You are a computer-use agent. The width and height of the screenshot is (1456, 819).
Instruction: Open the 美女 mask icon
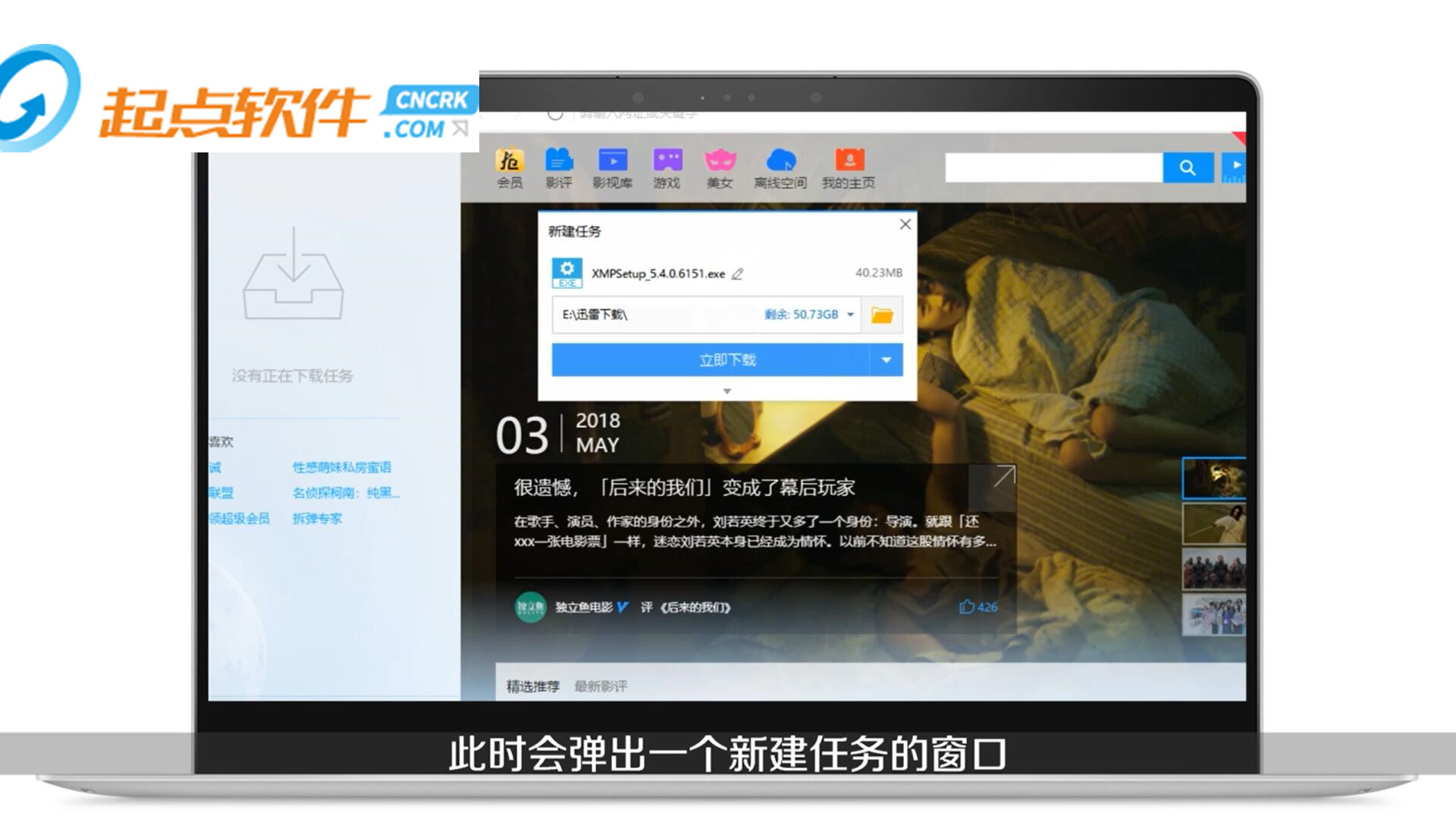pos(720,161)
